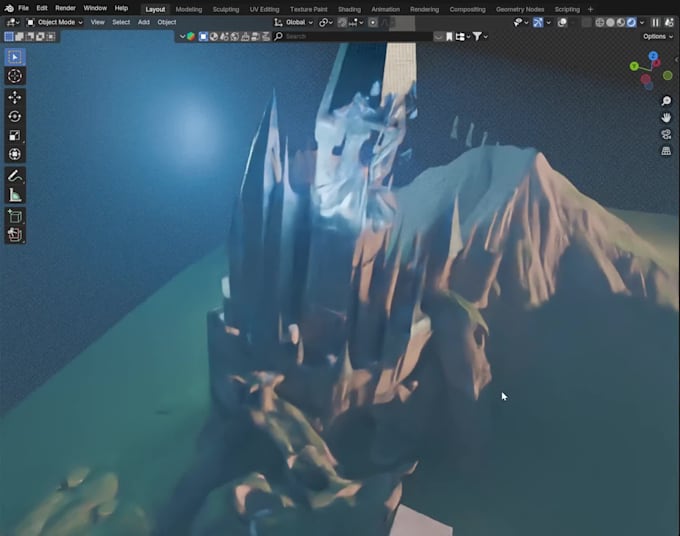Set selection mode to extend

(20, 36)
